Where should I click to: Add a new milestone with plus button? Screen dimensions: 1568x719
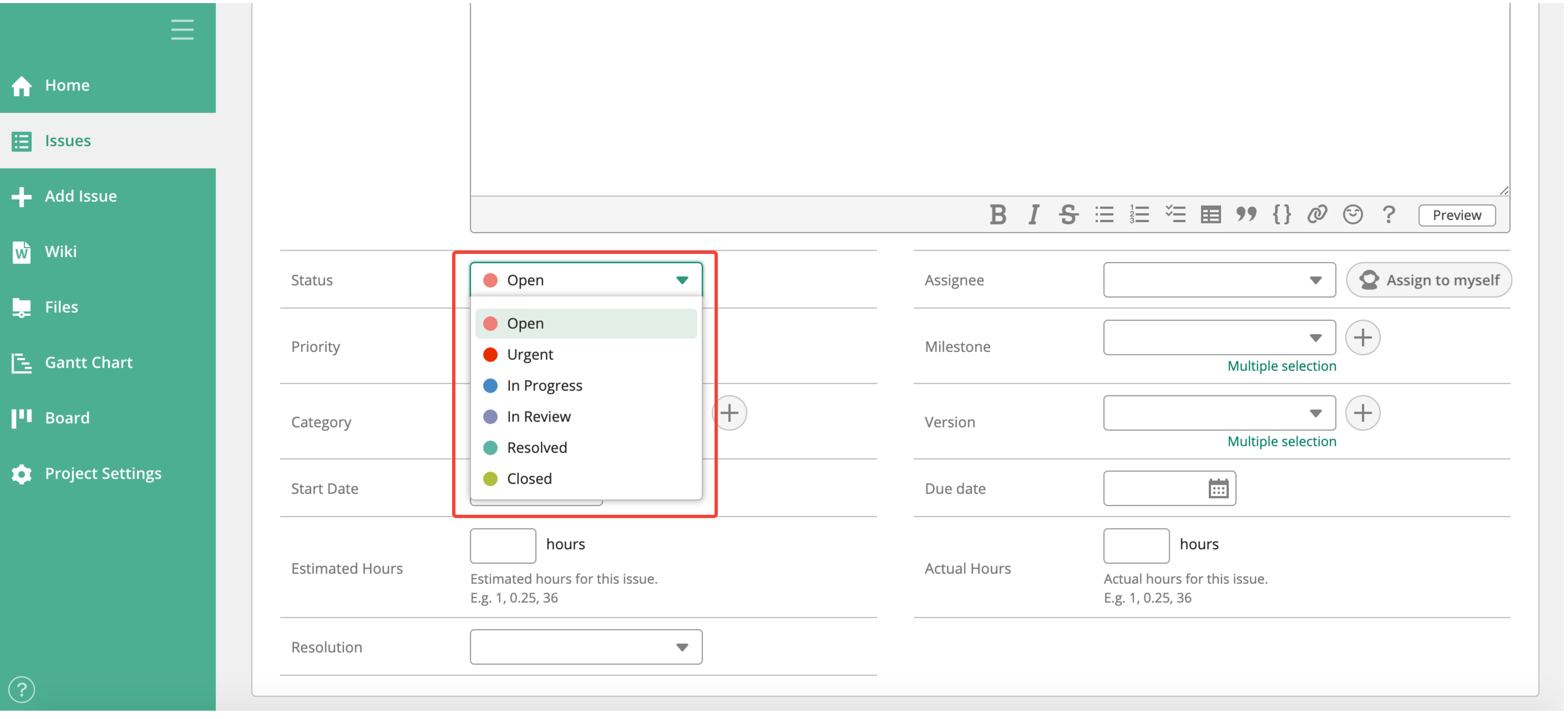[x=1362, y=337]
